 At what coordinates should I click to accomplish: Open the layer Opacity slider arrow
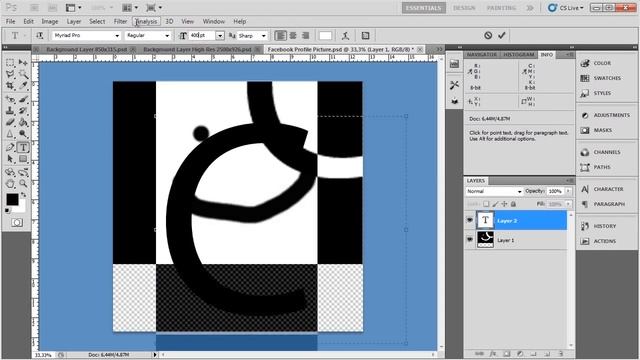click(568, 191)
